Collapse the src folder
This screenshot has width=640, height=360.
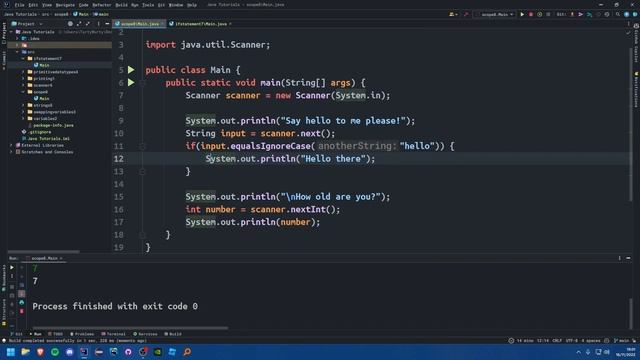click(18, 52)
